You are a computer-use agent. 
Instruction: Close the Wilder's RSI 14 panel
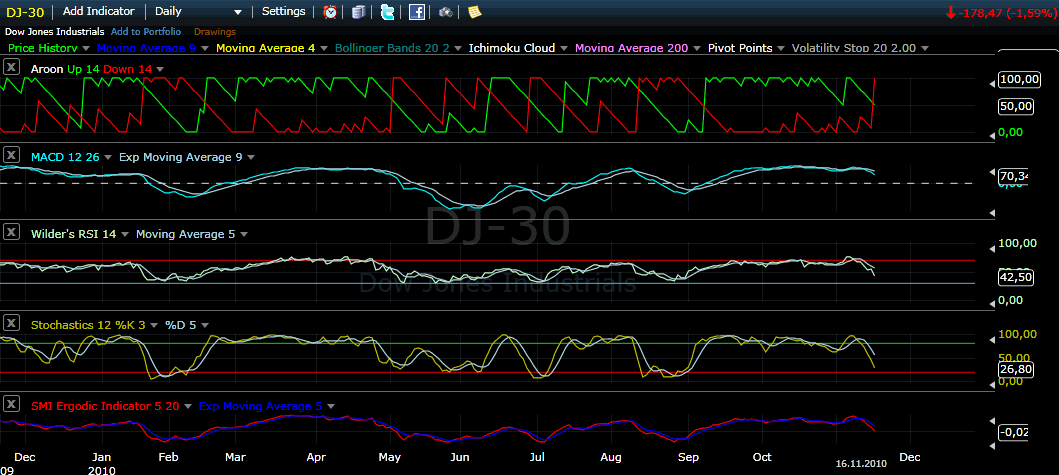click(11, 233)
